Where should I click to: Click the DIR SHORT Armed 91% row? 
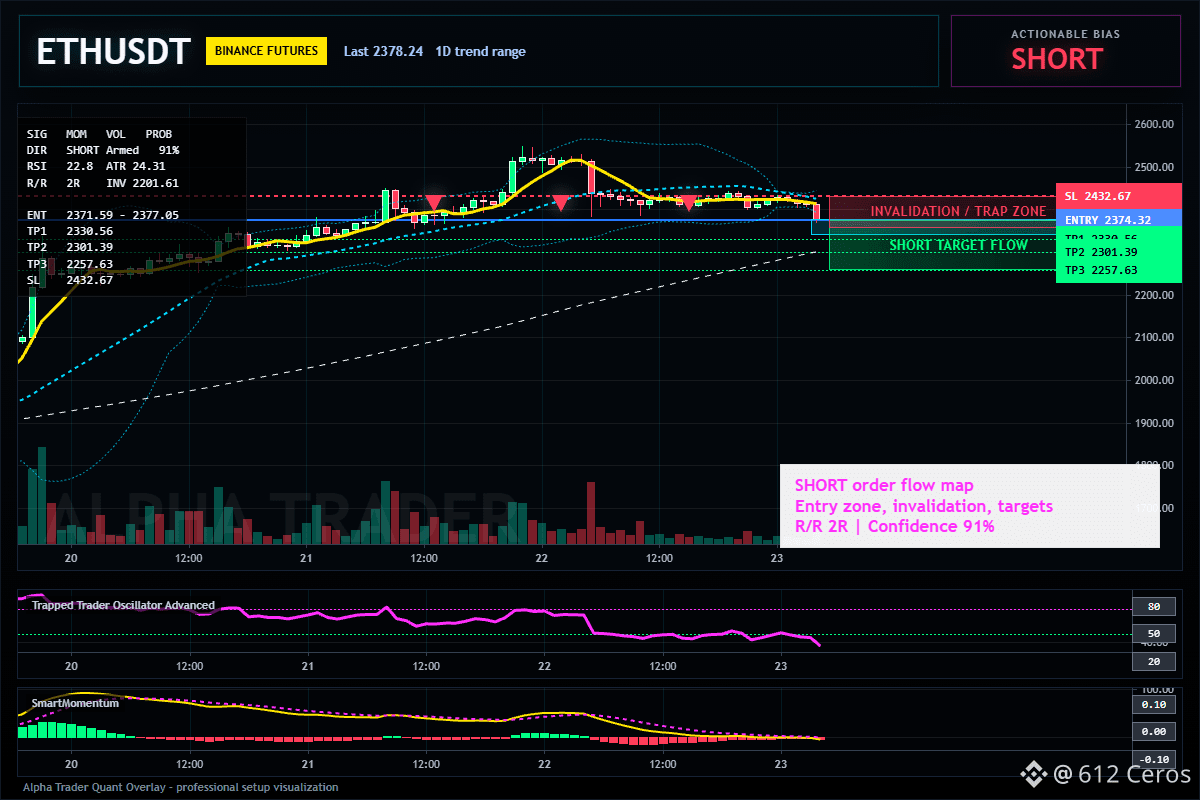(x=103, y=150)
